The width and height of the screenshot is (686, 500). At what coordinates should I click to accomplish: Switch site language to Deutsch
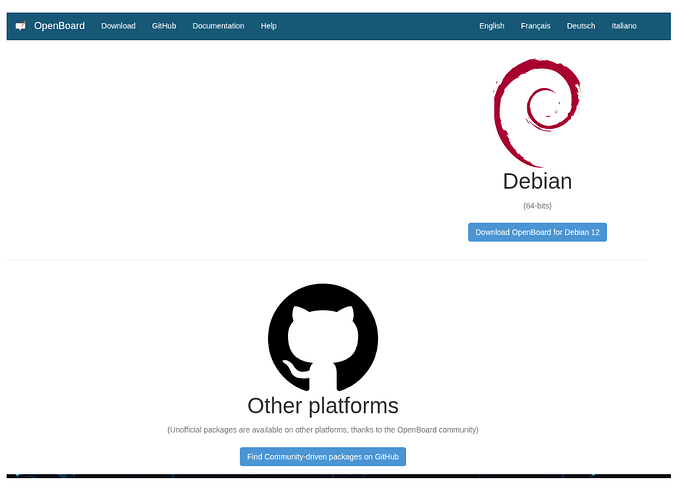click(x=581, y=26)
